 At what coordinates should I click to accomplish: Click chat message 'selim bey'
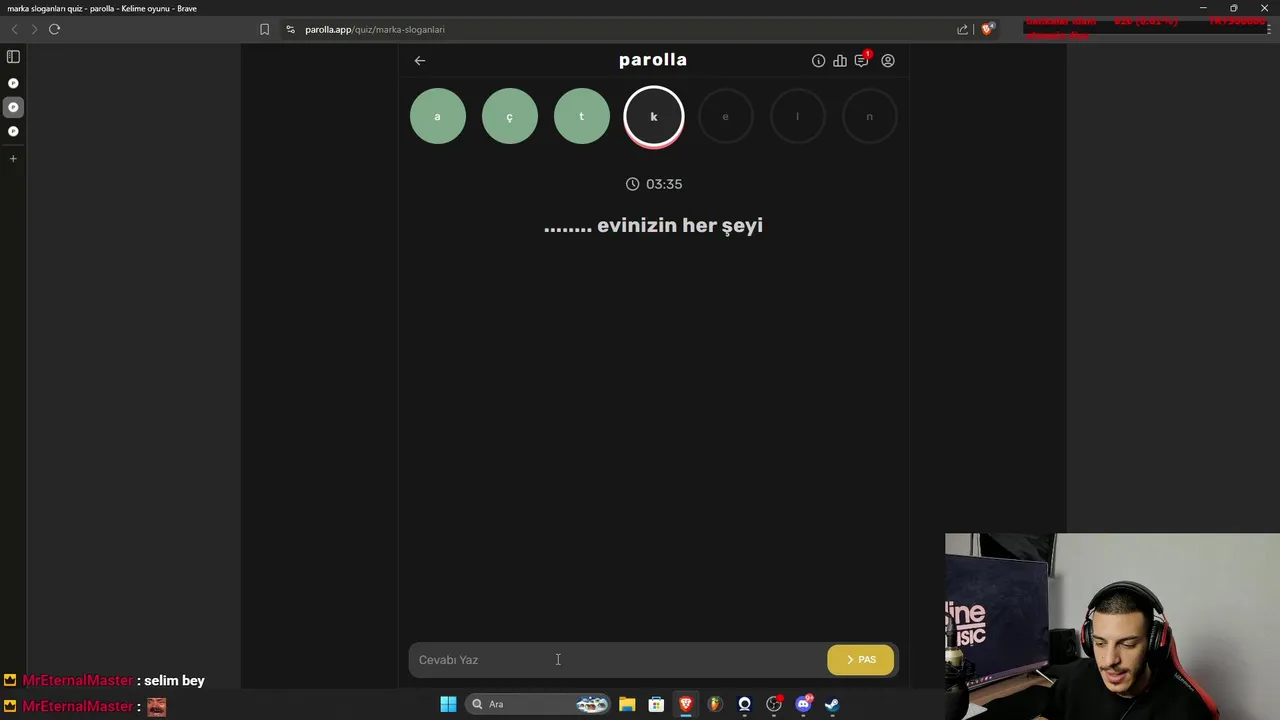click(x=174, y=681)
